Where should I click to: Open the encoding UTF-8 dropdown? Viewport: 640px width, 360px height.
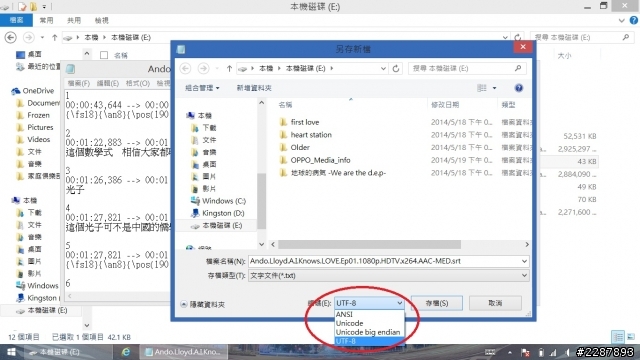(x=369, y=303)
